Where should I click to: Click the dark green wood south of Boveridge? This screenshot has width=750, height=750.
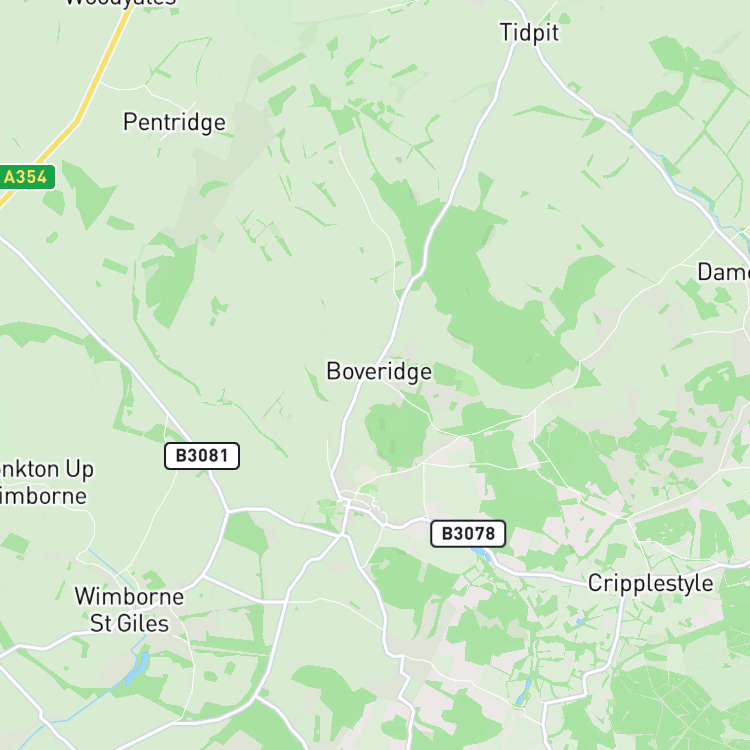396,433
